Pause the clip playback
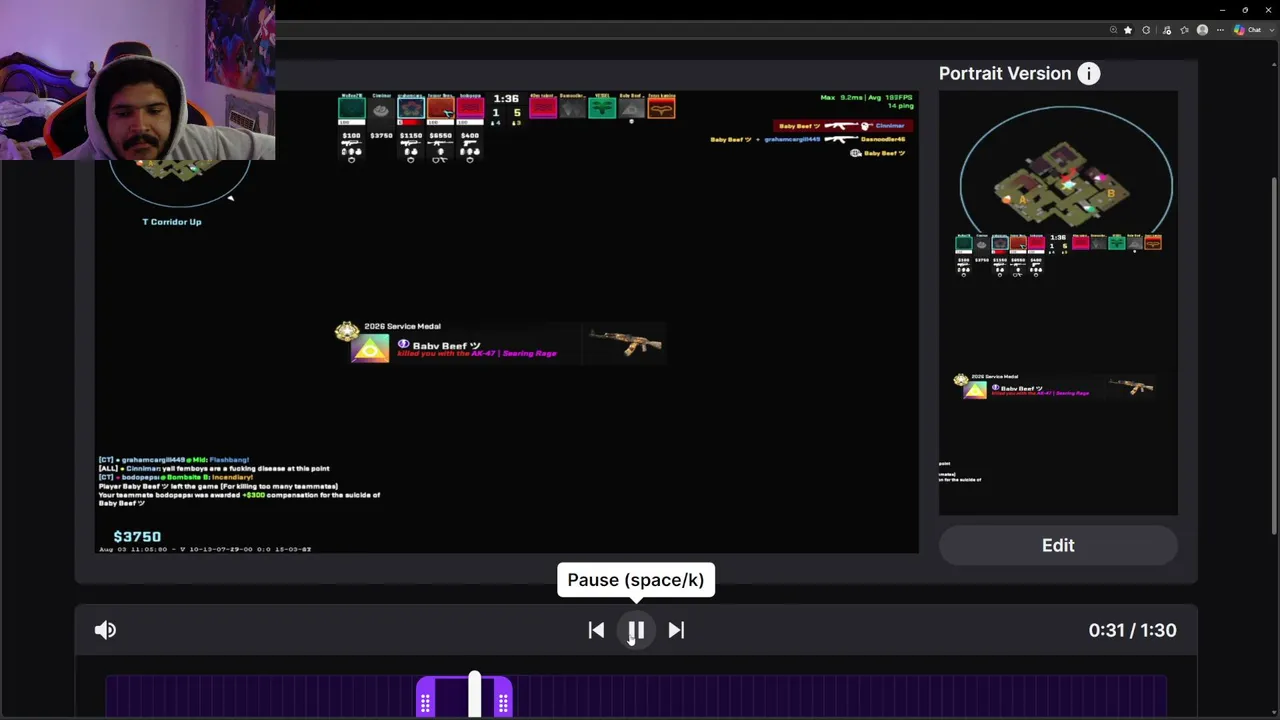 point(636,630)
